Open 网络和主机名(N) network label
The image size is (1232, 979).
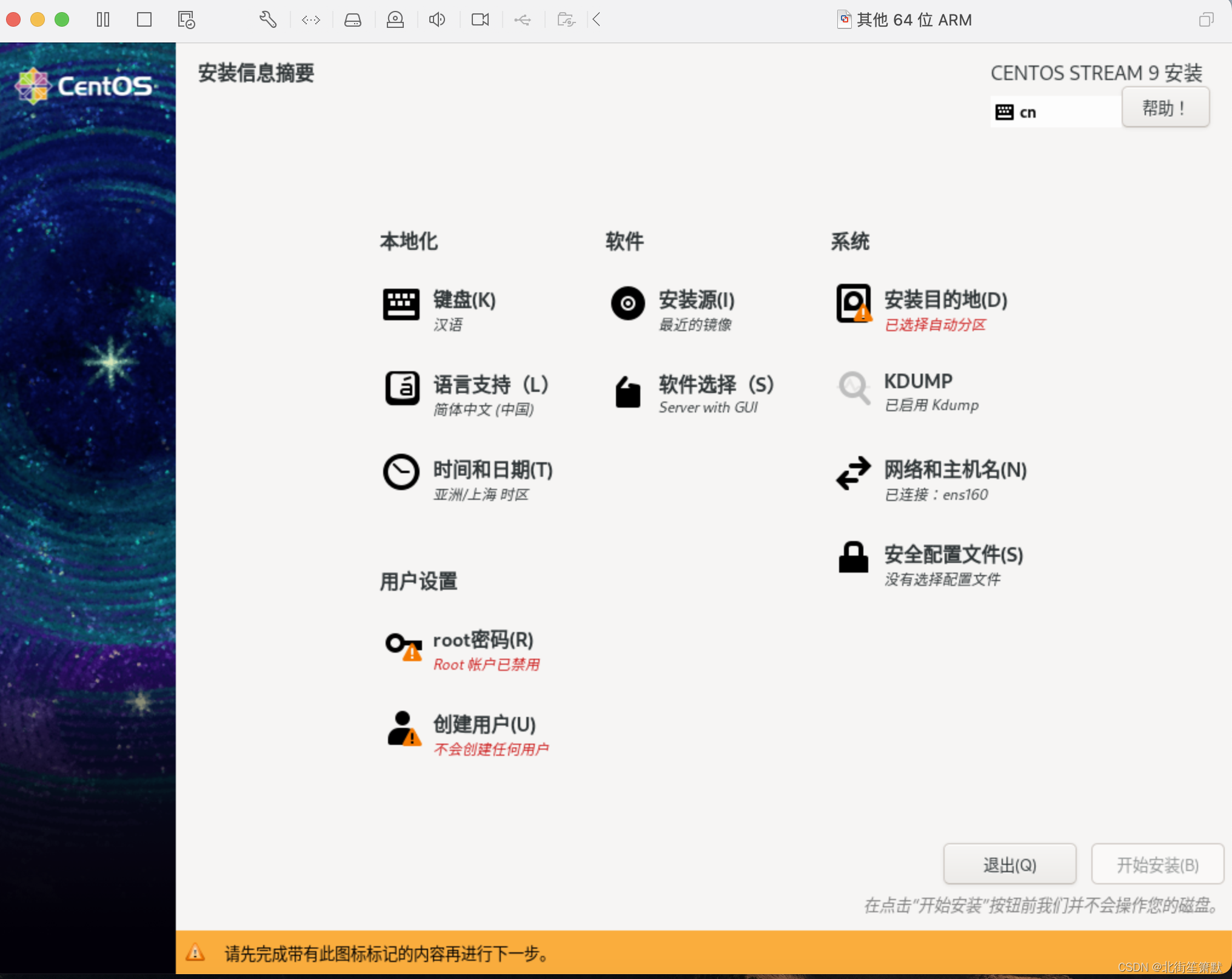[x=955, y=469]
